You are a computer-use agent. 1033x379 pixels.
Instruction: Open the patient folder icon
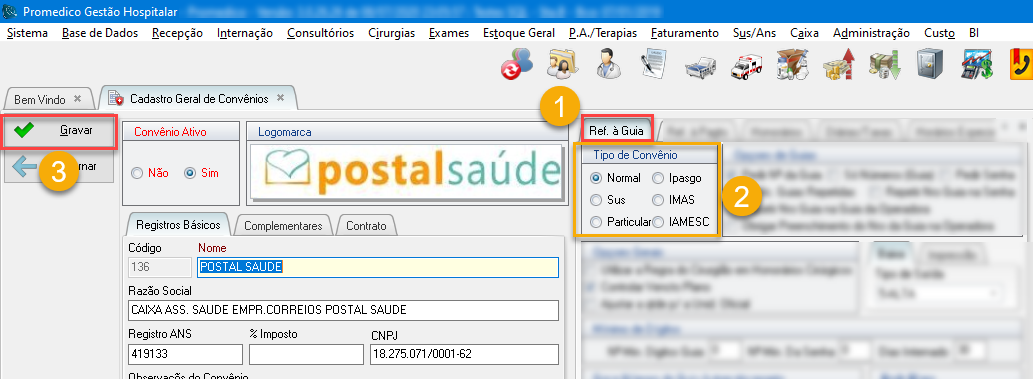(563, 65)
